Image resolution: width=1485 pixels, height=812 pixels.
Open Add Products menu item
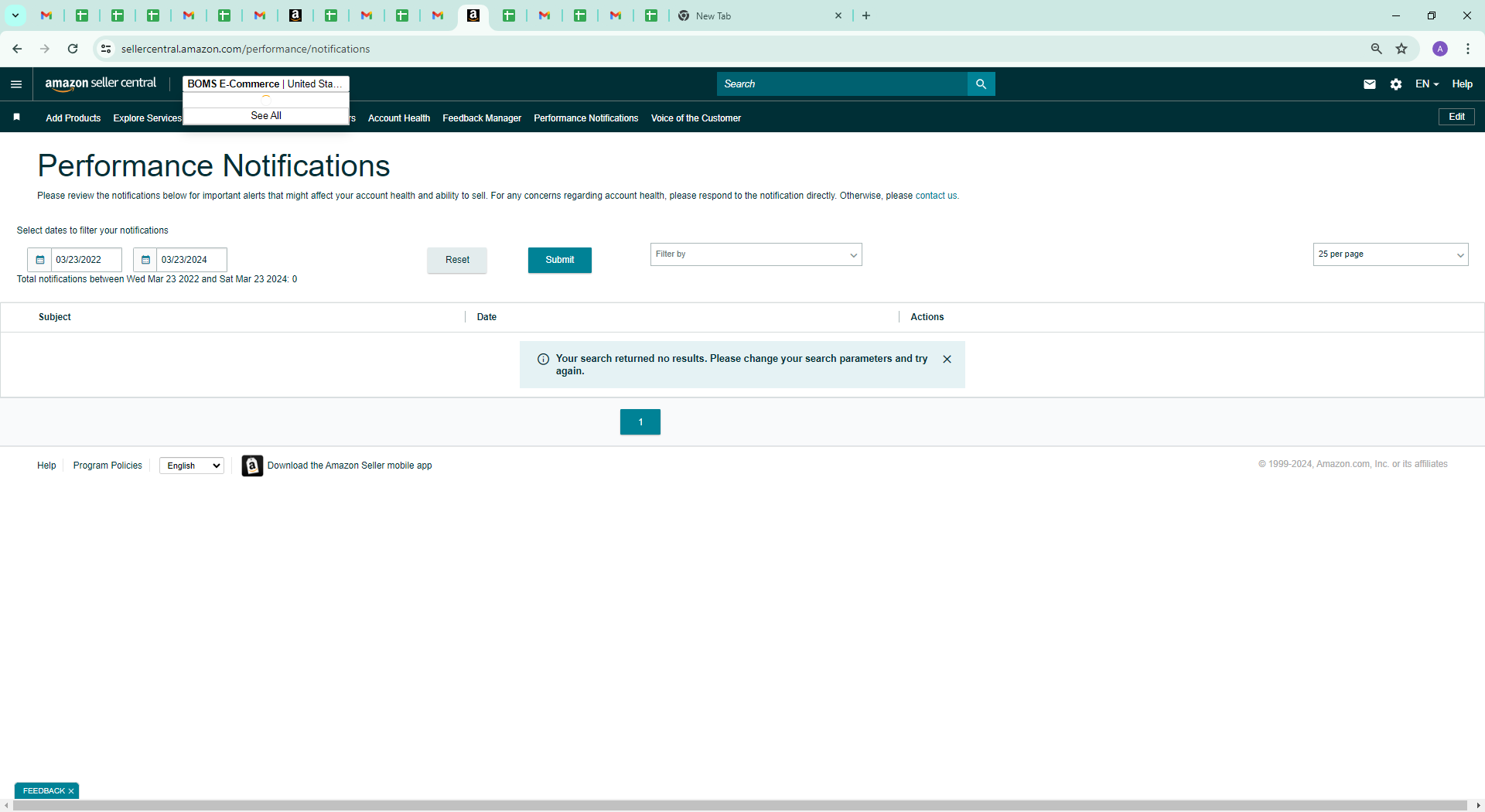click(73, 118)
